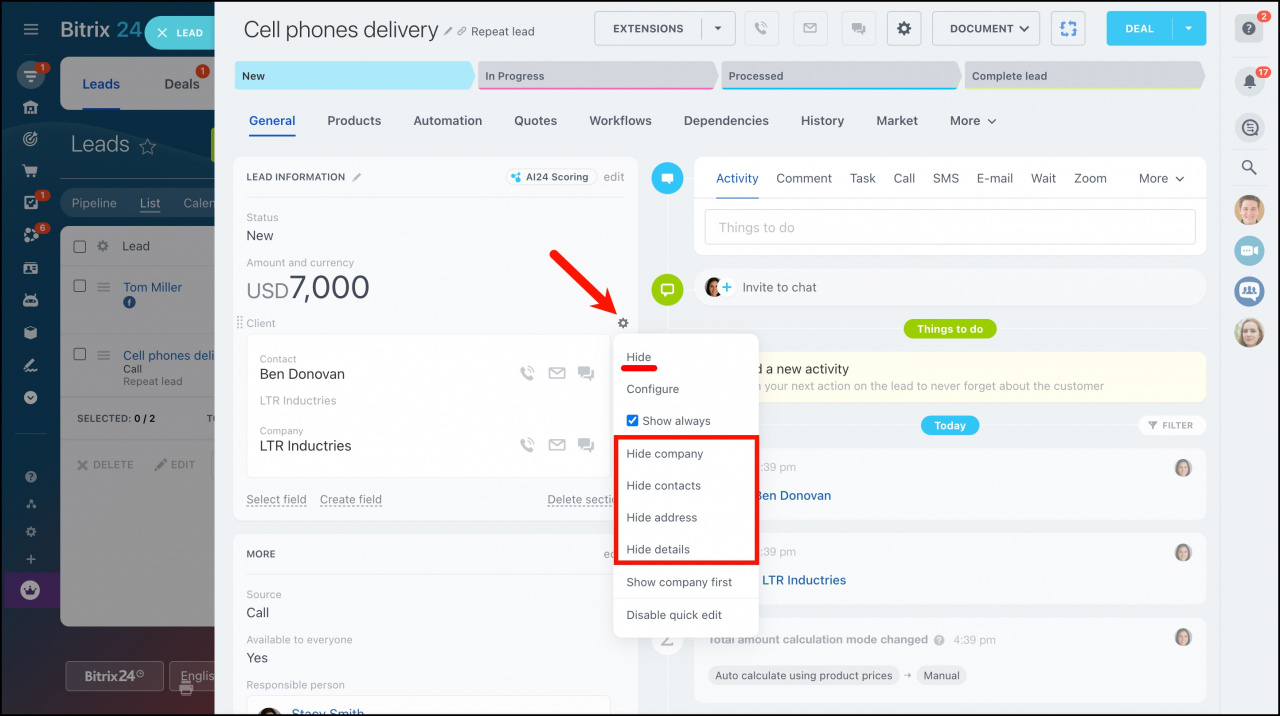Screen dimensions: 1280x716
Task: Expand the More tab dropdown in lead tabs
Action: coord(973,121)
